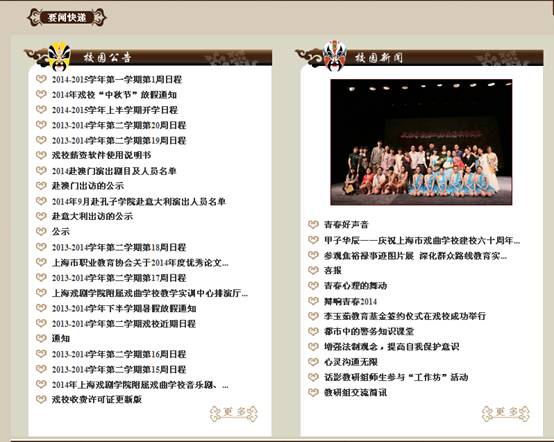Open 李玉茹教育基金签约仪式 news link
The height and width of the screenshot is (442, 554).
[x=405, y=316]
